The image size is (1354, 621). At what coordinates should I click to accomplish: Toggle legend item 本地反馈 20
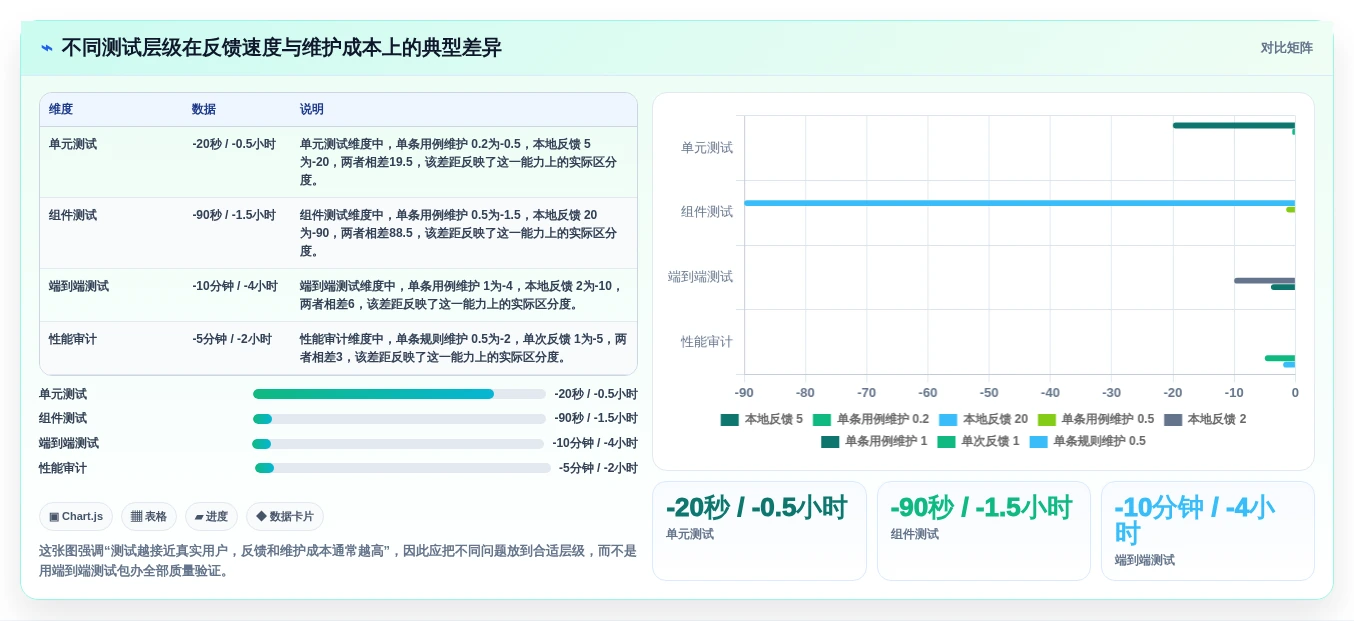pos(983,420)
